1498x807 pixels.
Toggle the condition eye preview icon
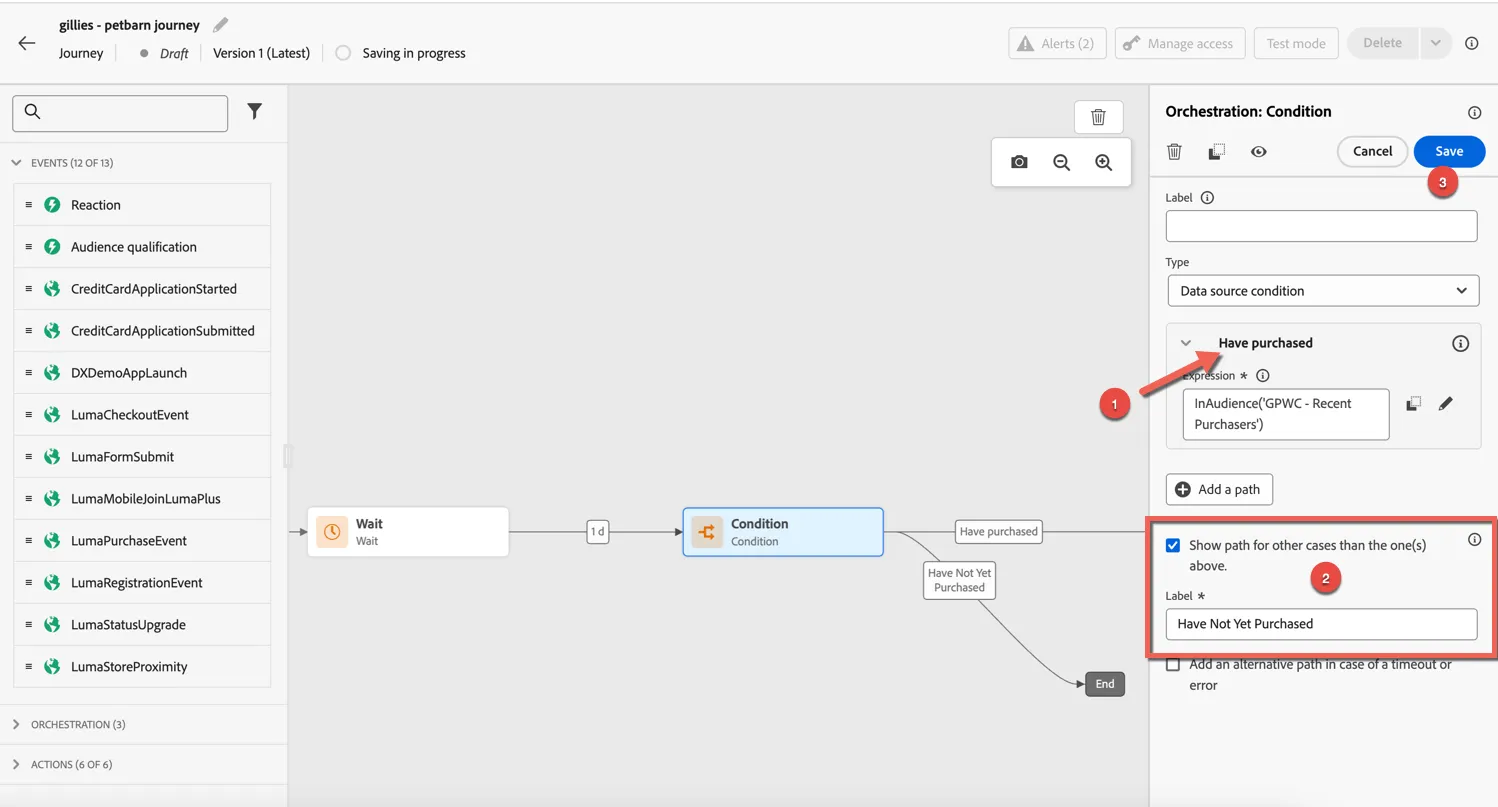1259,152
